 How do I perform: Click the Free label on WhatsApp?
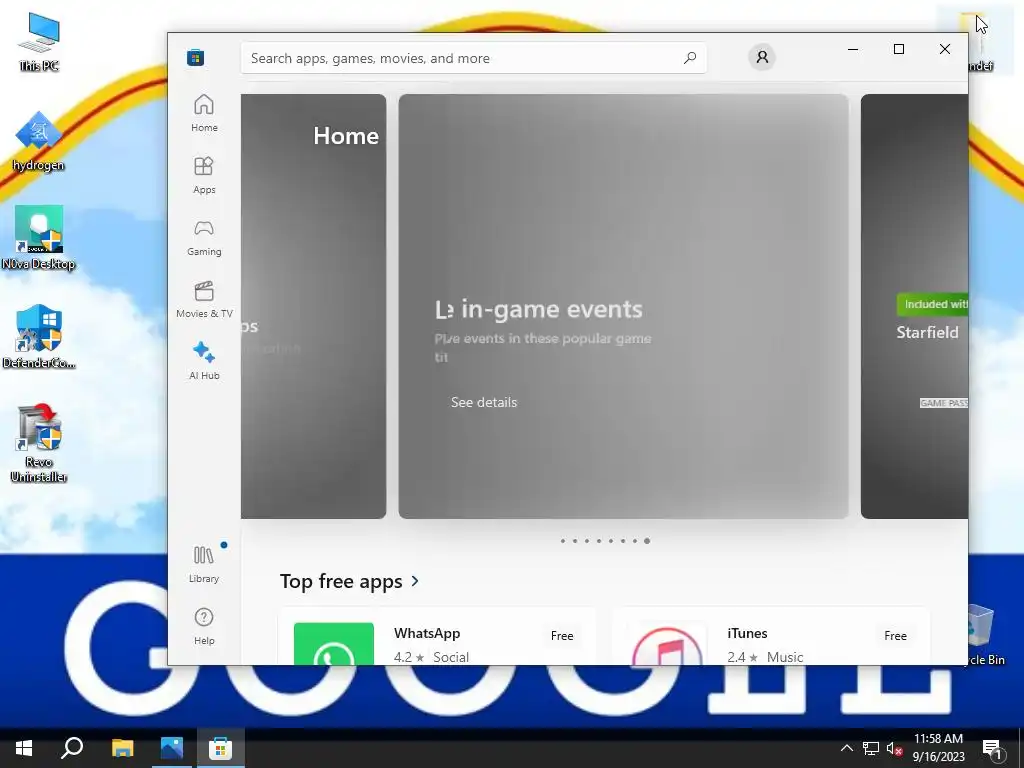562,635
